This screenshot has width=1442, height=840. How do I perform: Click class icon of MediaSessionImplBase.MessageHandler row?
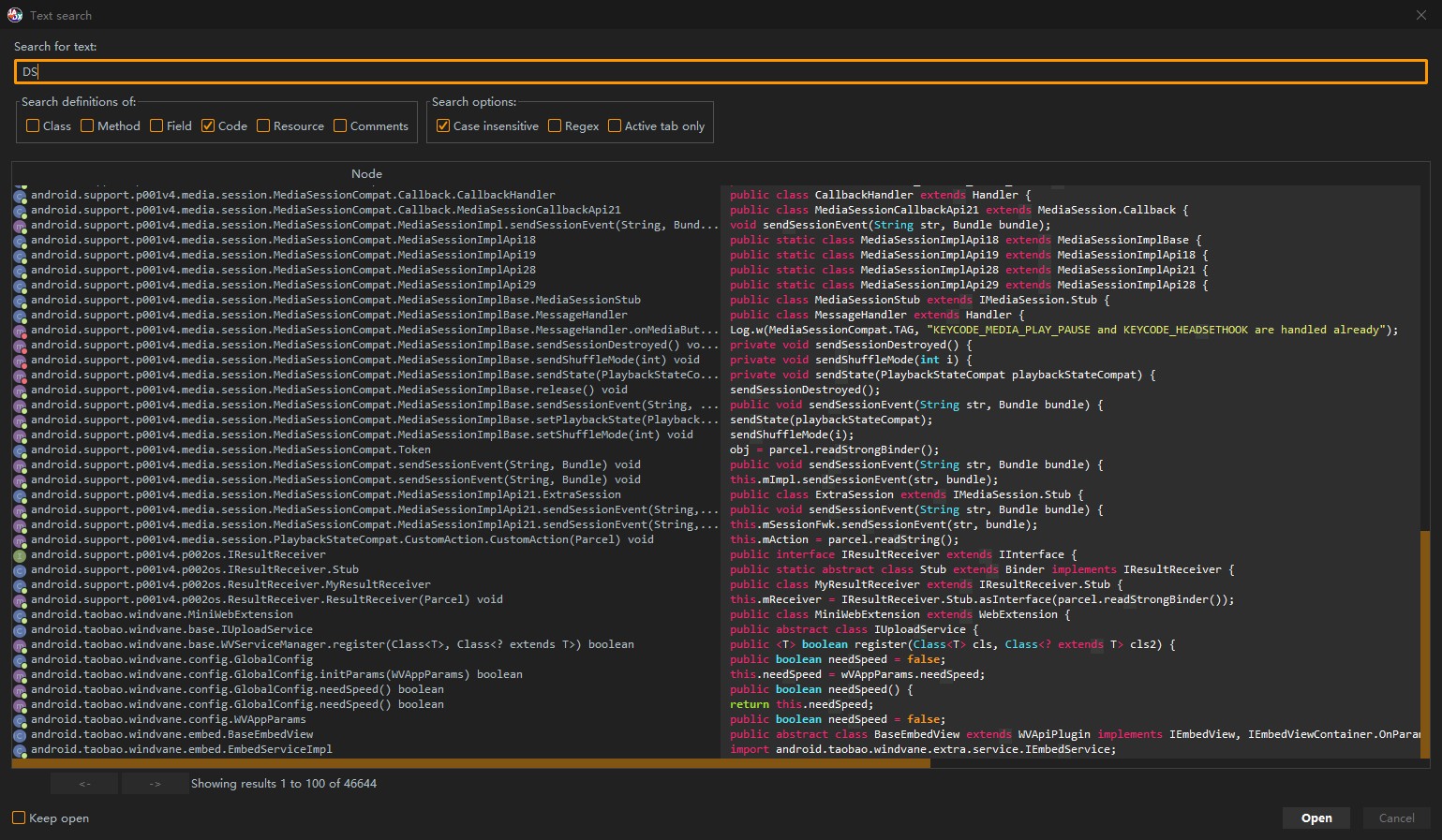point(20,316)
